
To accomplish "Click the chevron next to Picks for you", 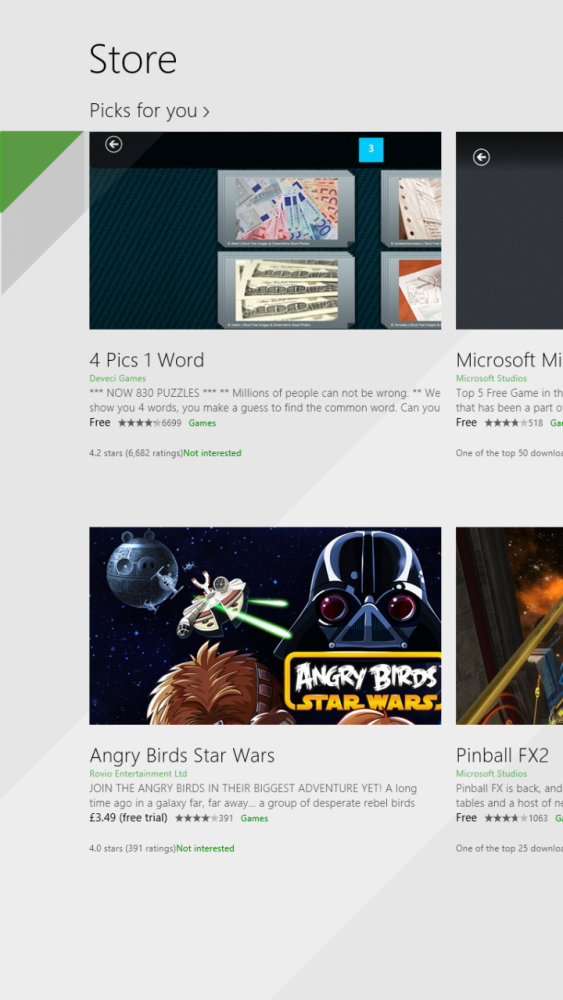I will 206,112.
